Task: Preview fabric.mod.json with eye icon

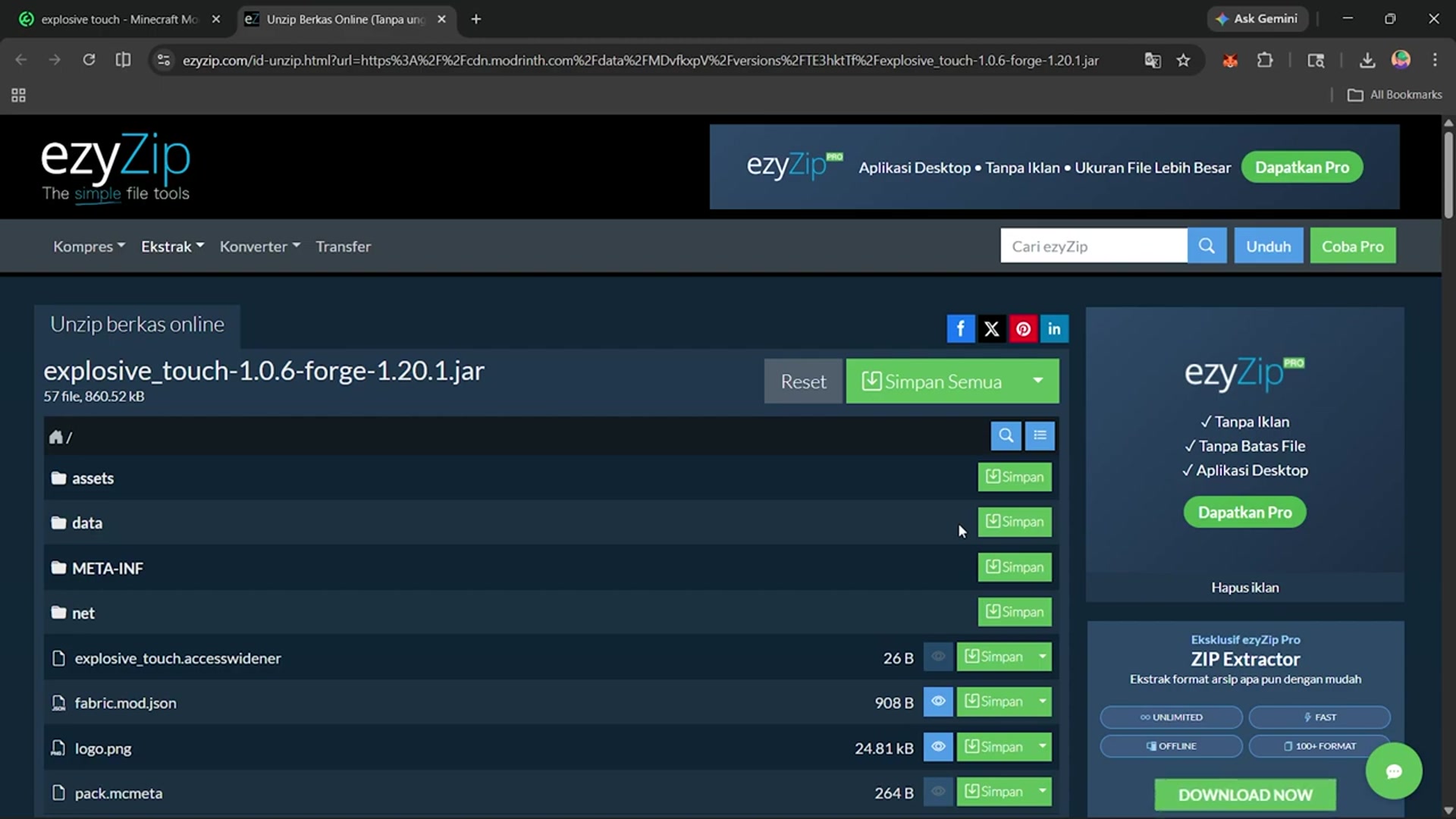Action: (938, 701)
